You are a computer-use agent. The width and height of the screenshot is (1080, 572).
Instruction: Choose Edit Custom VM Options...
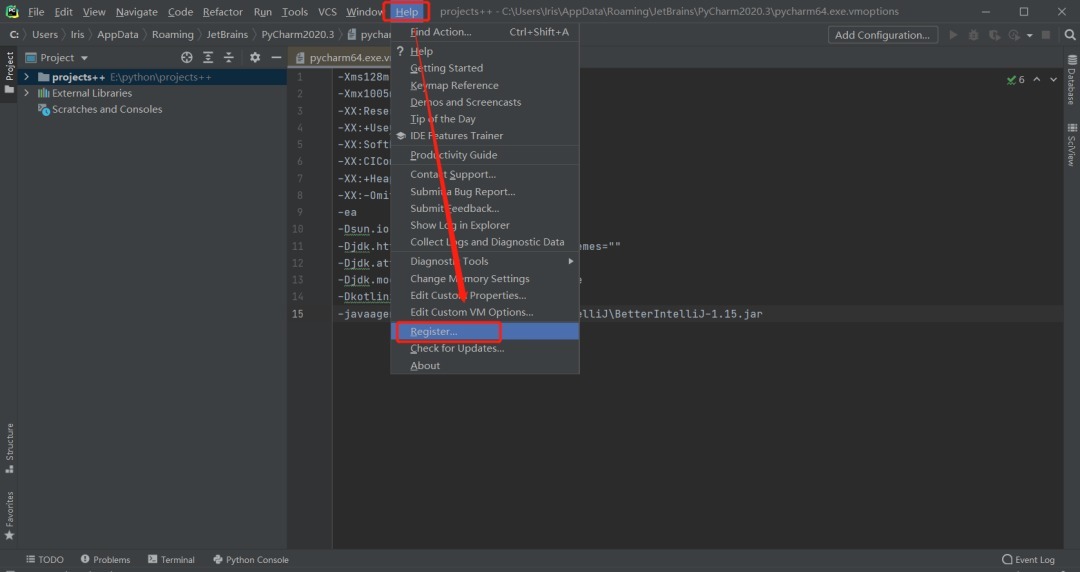point(485,312)
